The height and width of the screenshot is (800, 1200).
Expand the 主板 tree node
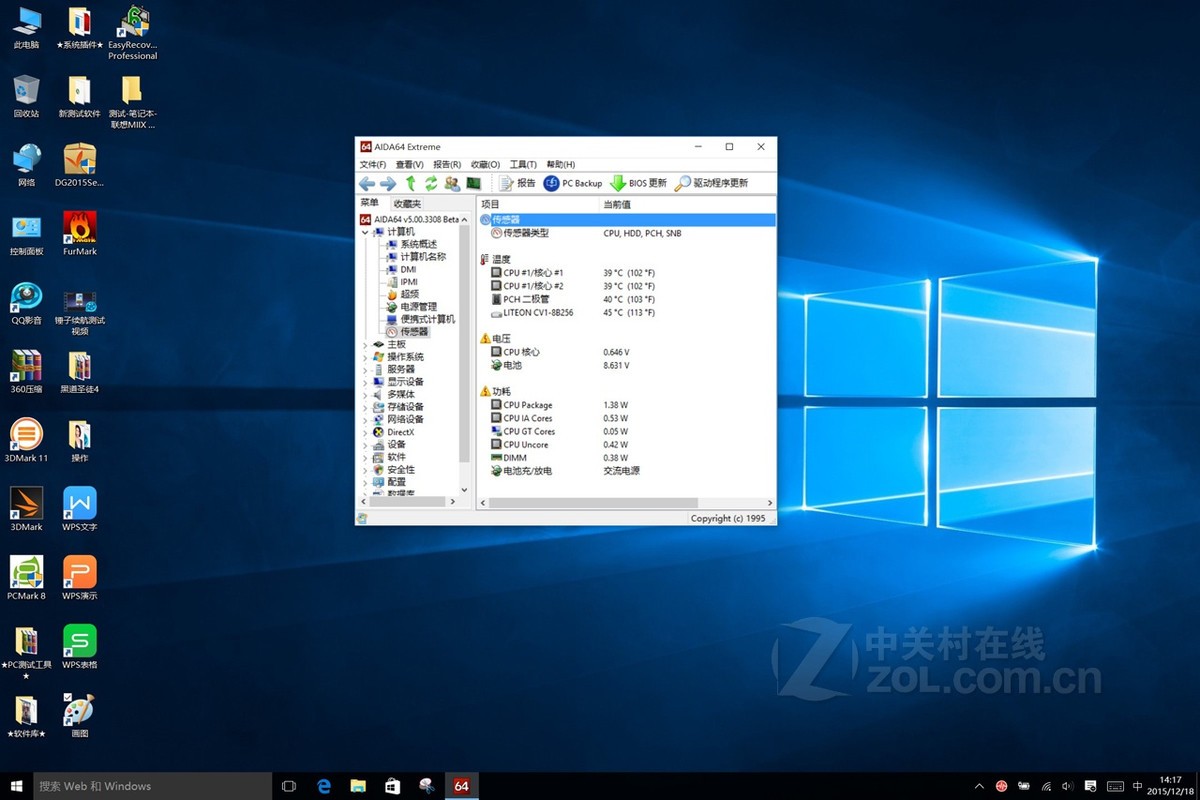click(x=365, y=345)
